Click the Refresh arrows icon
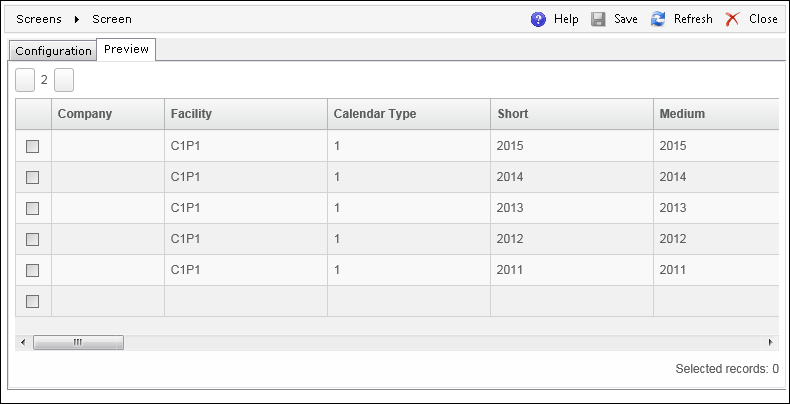Viewport: 790px width, 404px height. tap(657, 19)
